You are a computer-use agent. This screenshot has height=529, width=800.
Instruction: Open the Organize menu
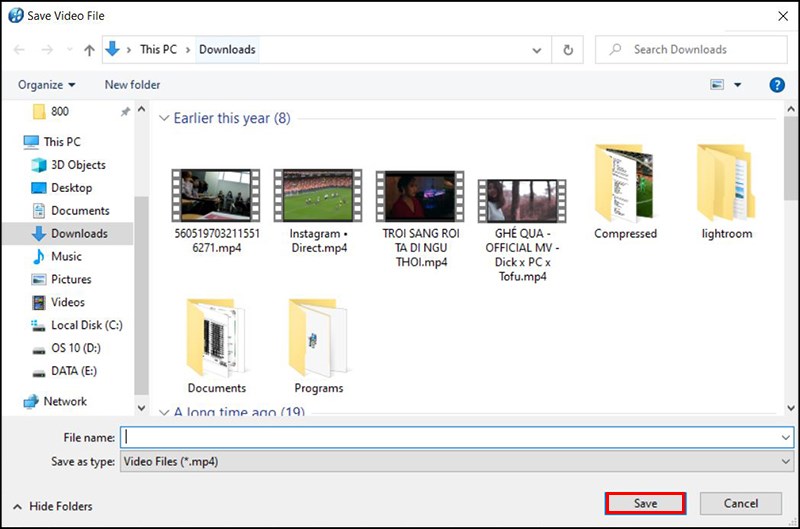tap(46, 85)
